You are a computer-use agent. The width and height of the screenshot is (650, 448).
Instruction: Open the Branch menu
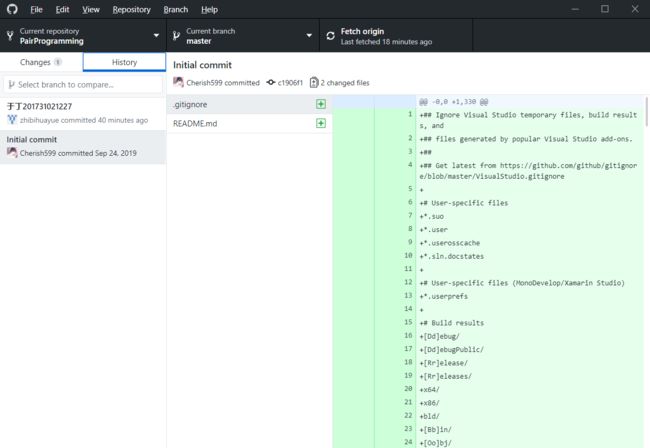175,10
